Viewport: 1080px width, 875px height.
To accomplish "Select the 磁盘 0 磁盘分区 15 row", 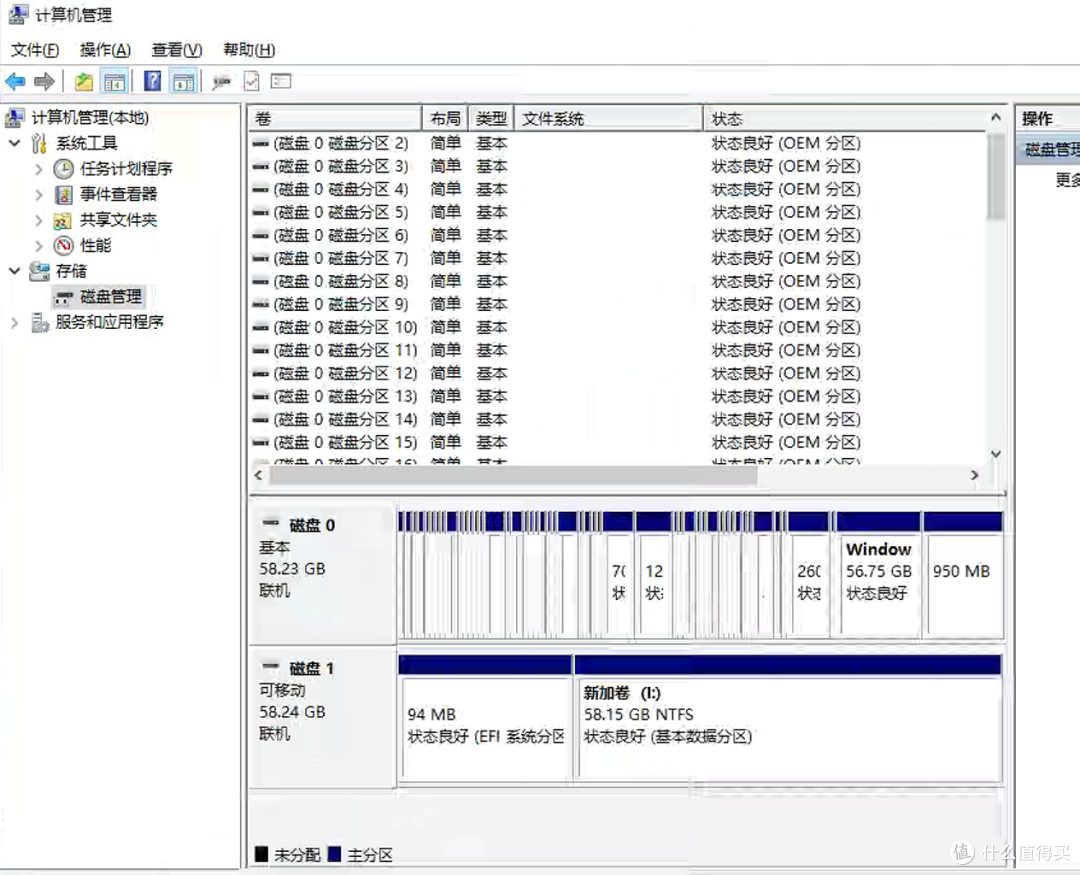I will point(617,442).
